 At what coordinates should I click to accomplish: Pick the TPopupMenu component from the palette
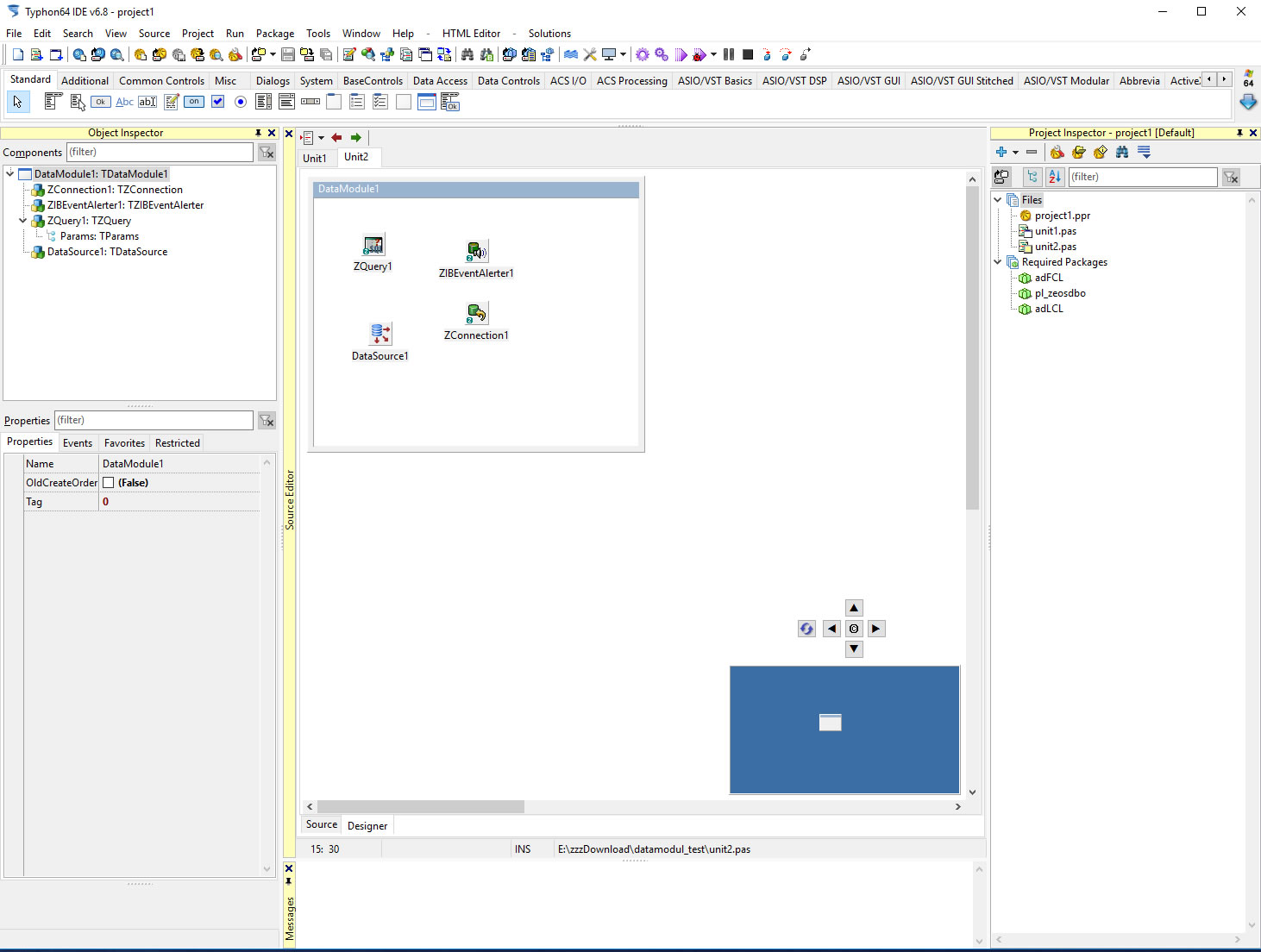point(78,102)
